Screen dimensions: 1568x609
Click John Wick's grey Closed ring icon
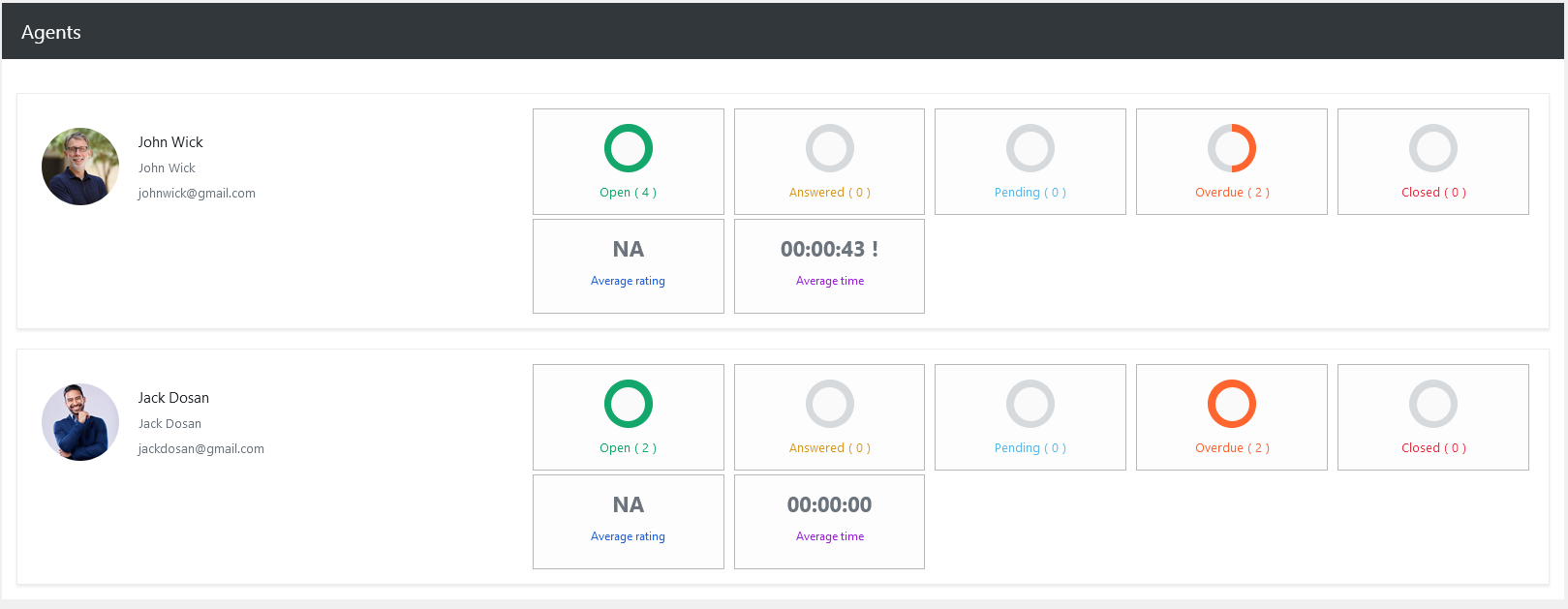pyautogui.click(x=1432, y=148)
